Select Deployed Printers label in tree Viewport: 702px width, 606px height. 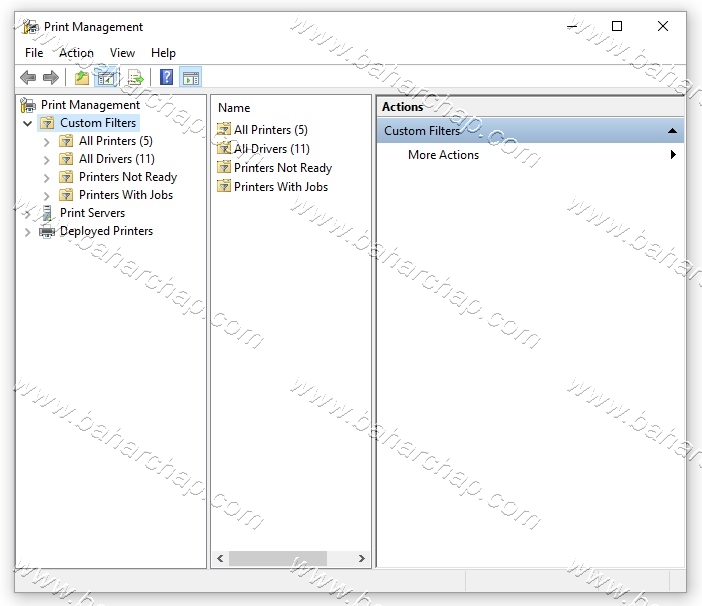(106, 231)
